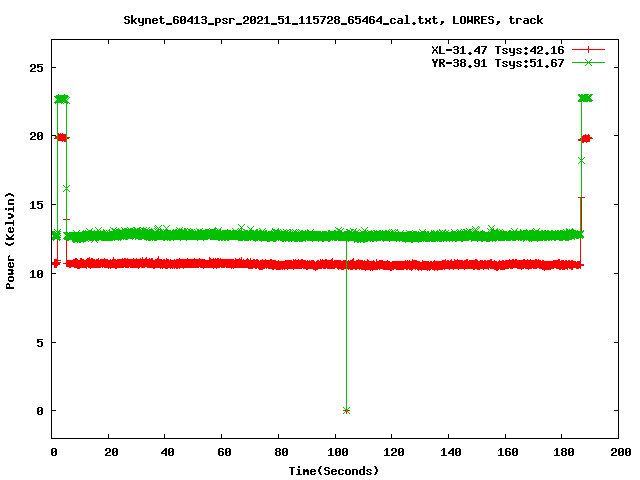Select the legend entry XL-31.47 Tsys:42.16
This screenshot has width=640, height=480.
[x=498, y=50]
